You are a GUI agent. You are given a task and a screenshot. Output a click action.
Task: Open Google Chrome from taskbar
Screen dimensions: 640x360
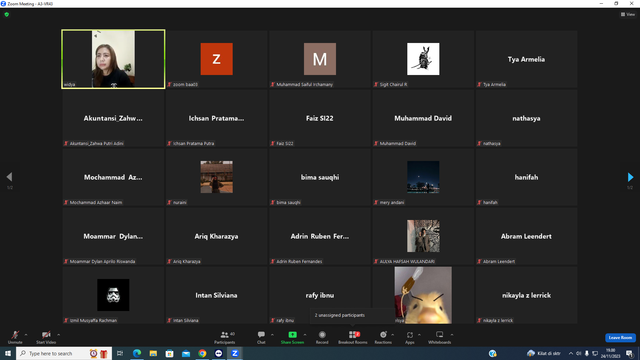coord(202,353)
